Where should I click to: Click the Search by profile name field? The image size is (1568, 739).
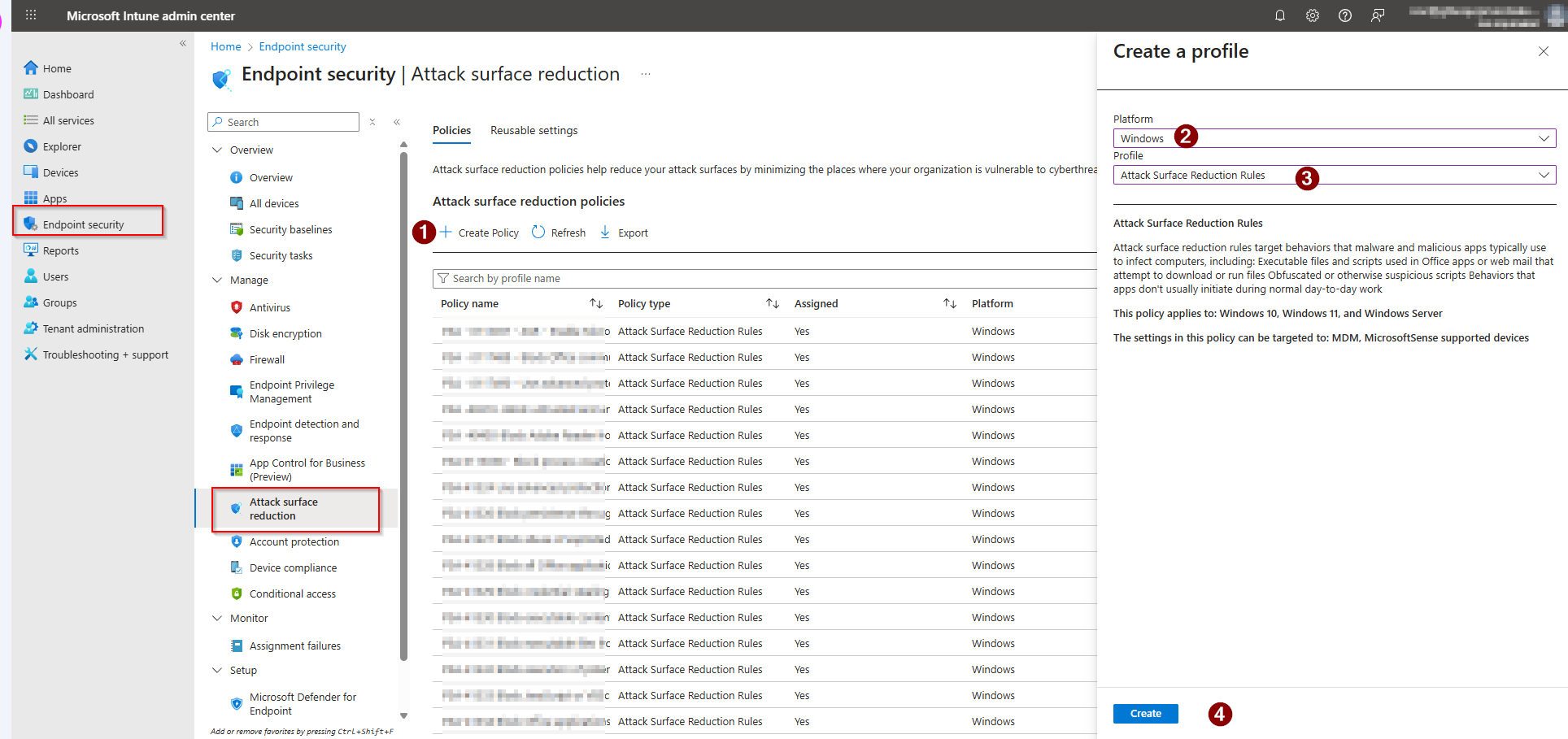click(764, 278)
